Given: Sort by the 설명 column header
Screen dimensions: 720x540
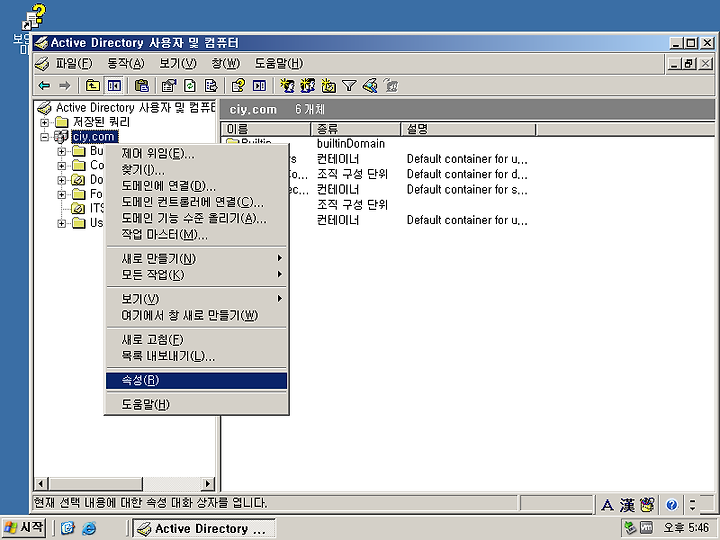Looking at the screenshot, I should pyautogui.click(x=468, y=129).
